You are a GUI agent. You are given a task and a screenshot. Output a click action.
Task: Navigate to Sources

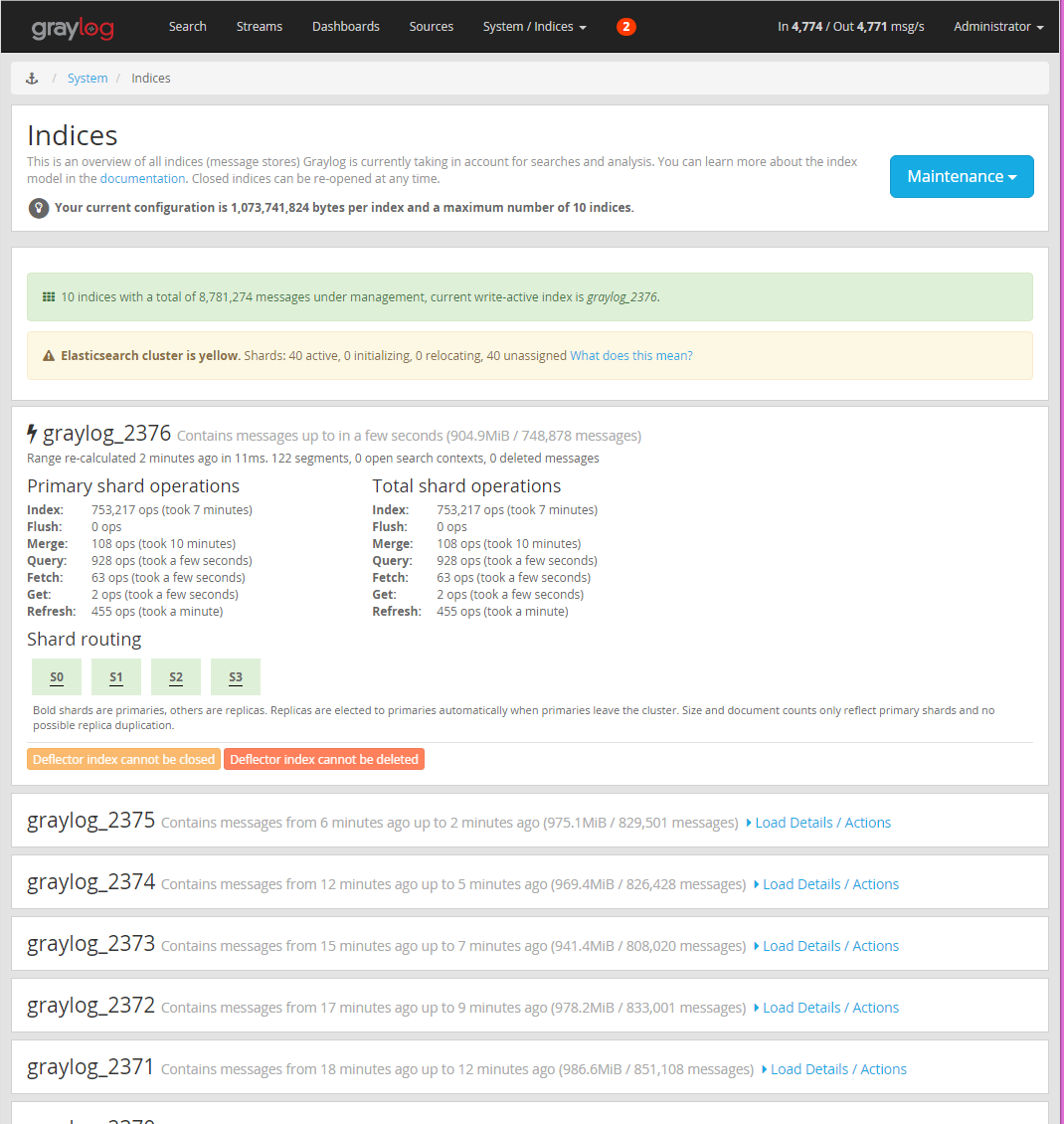432,27
